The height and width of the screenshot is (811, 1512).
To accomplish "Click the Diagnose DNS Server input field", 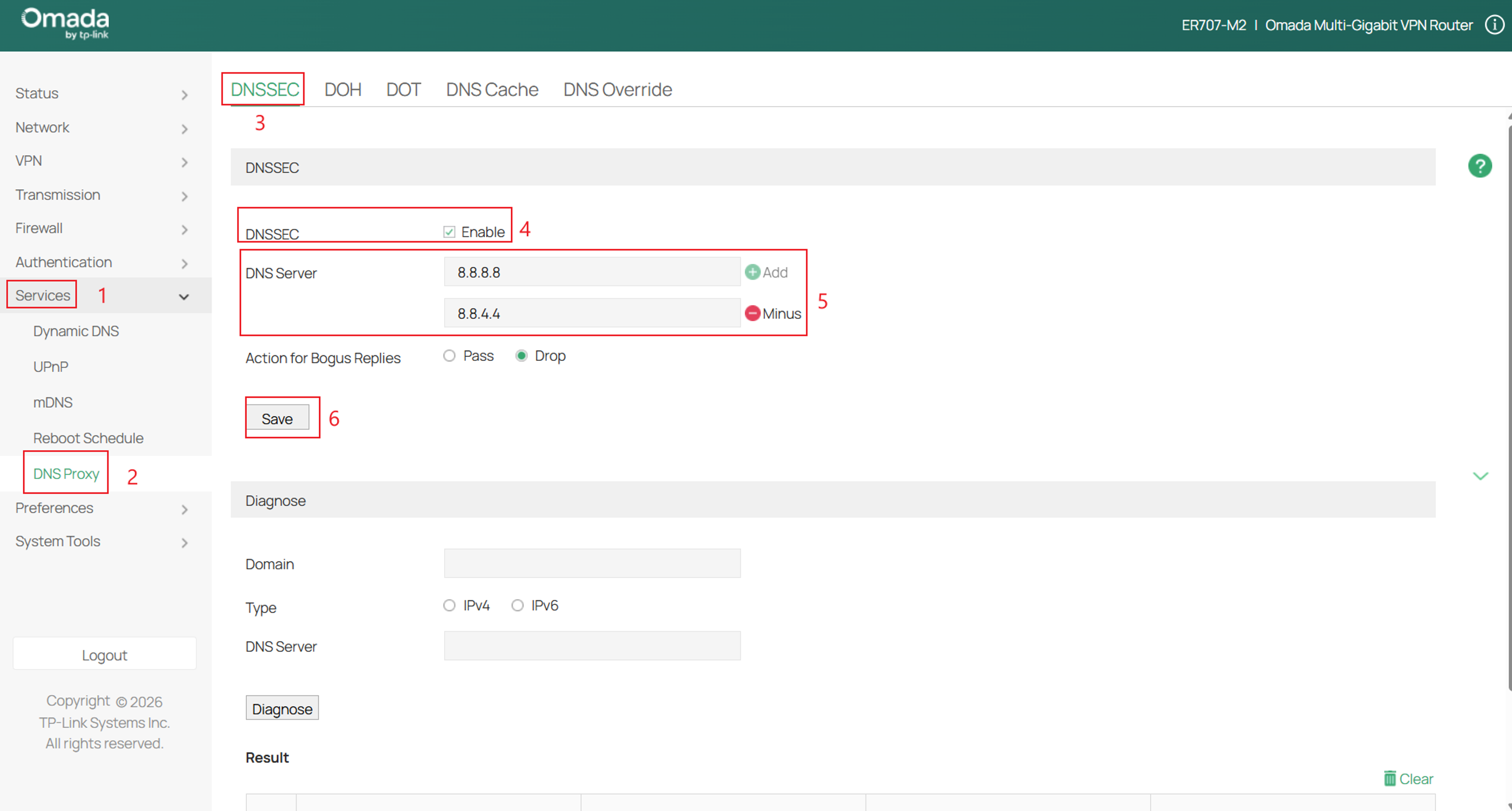I will 592,646.
